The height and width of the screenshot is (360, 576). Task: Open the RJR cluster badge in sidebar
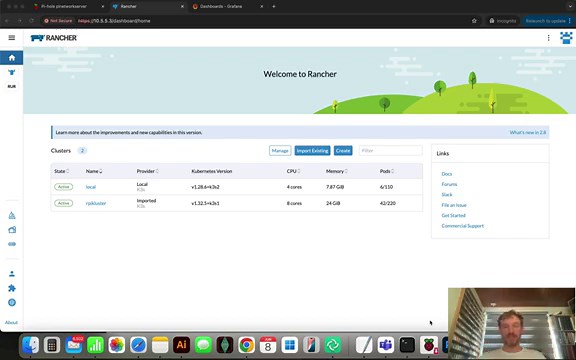click(x=12, y=87)
